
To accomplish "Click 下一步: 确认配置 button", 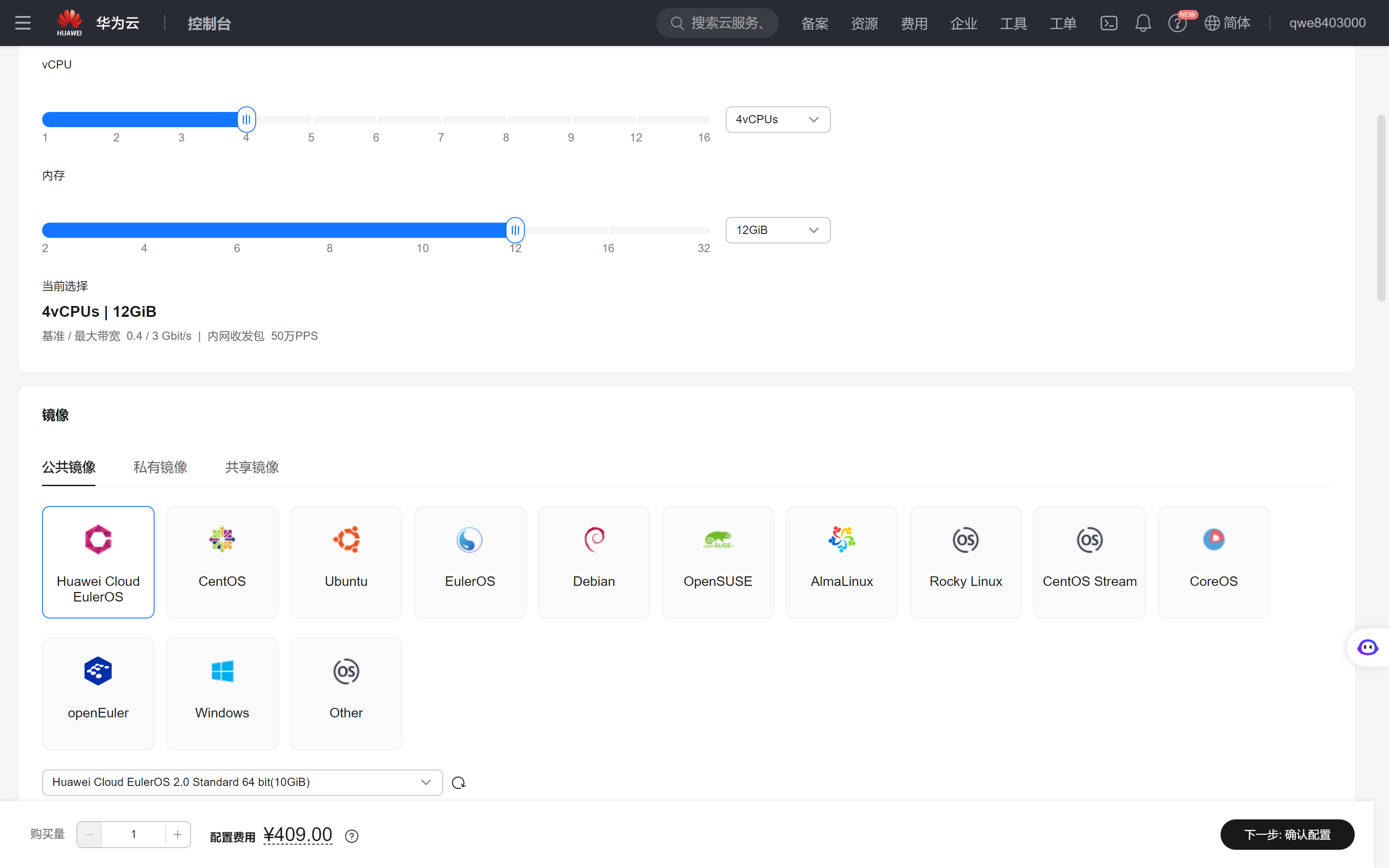I will click(1287, 834).
